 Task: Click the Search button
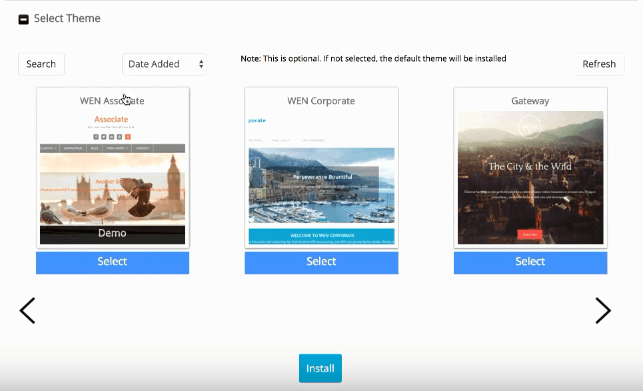click(41, 64)
